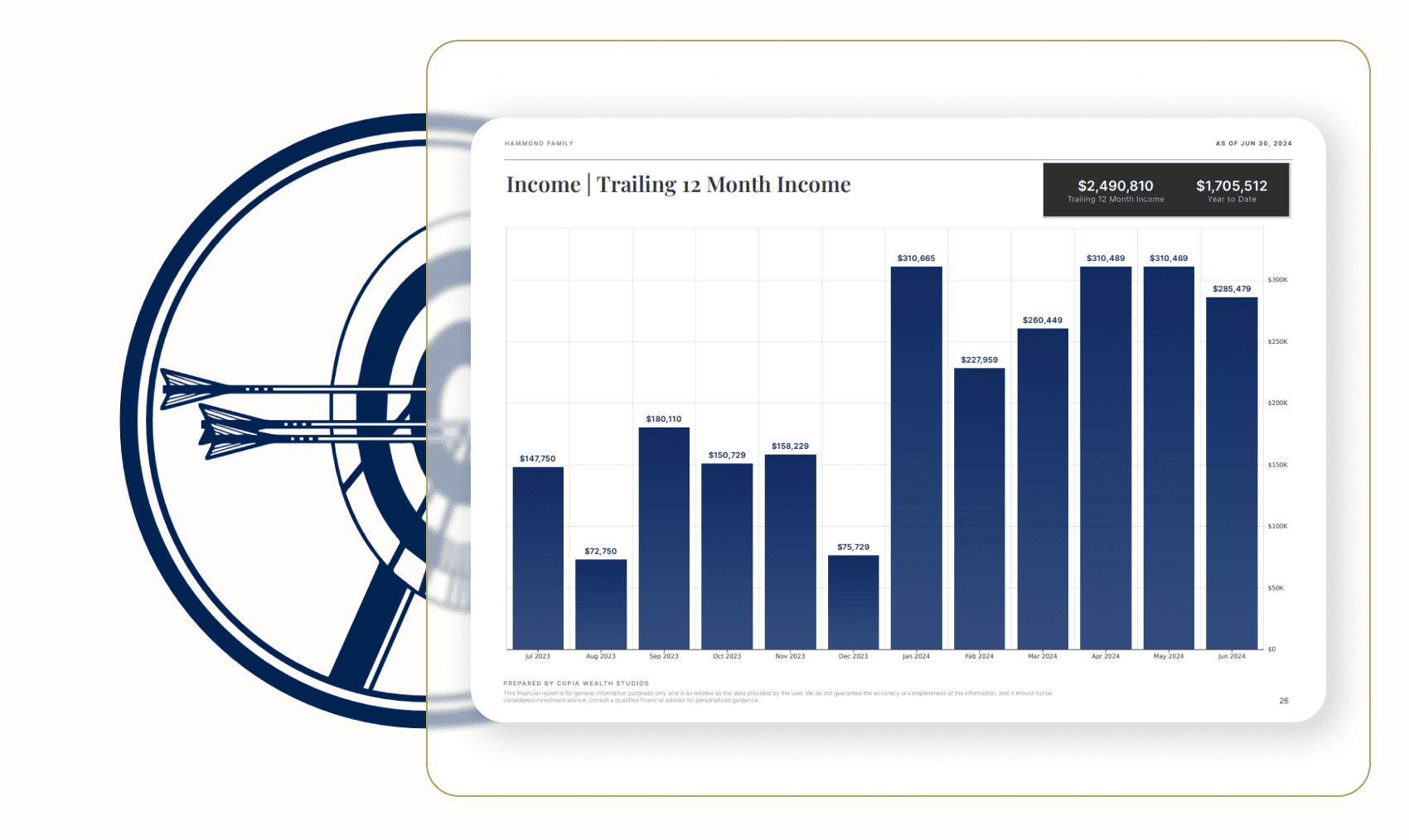Click the 'Trailing 12 Month Income' caption under total
Image resolution: width=1409 pixels, height=840 pixels.
coord(1116,200)
